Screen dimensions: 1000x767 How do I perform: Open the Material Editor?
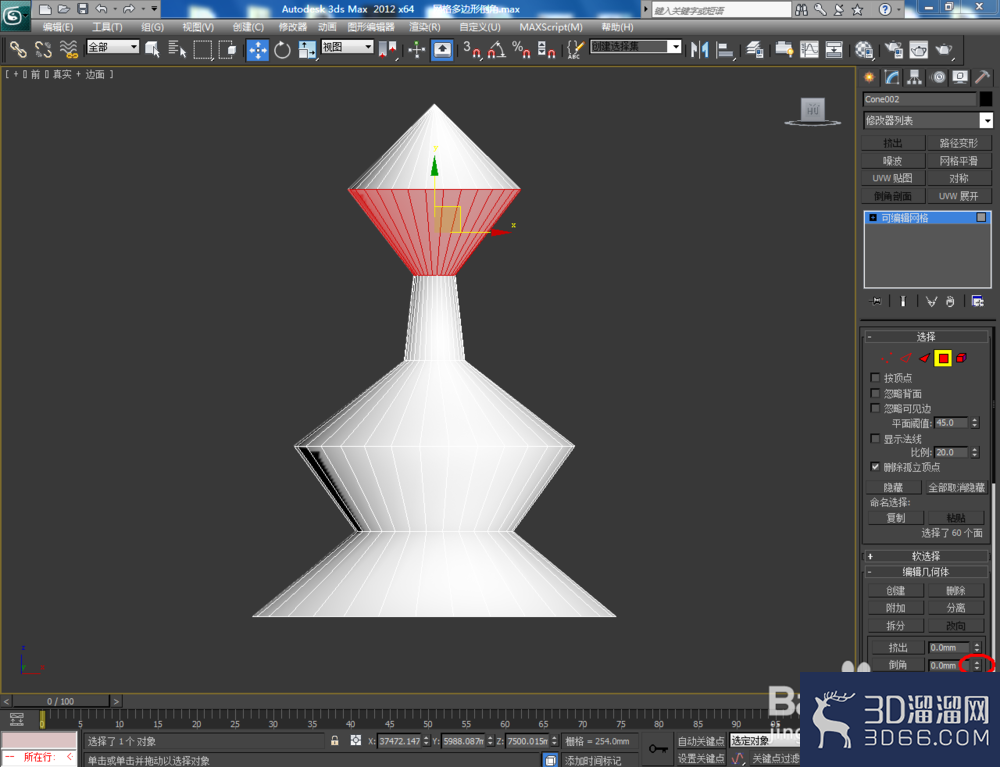click(864, 50)
